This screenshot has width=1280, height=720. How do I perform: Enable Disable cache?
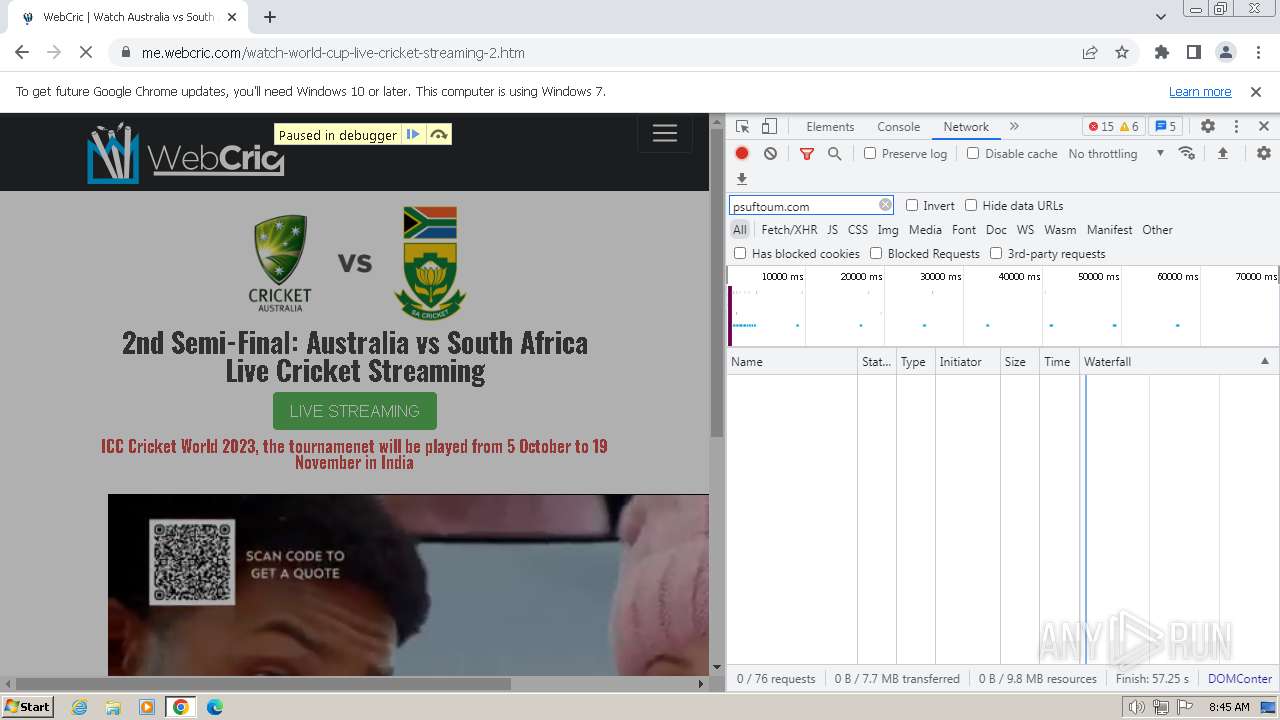973,153
